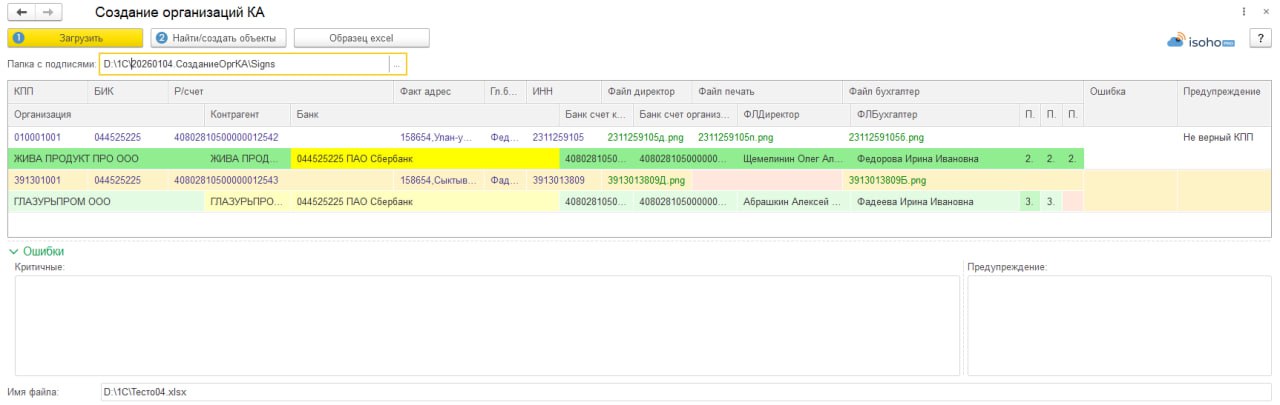Click the Имя файла input field
This screenshot has width=1280, height=405.
(x=686, y=392)
